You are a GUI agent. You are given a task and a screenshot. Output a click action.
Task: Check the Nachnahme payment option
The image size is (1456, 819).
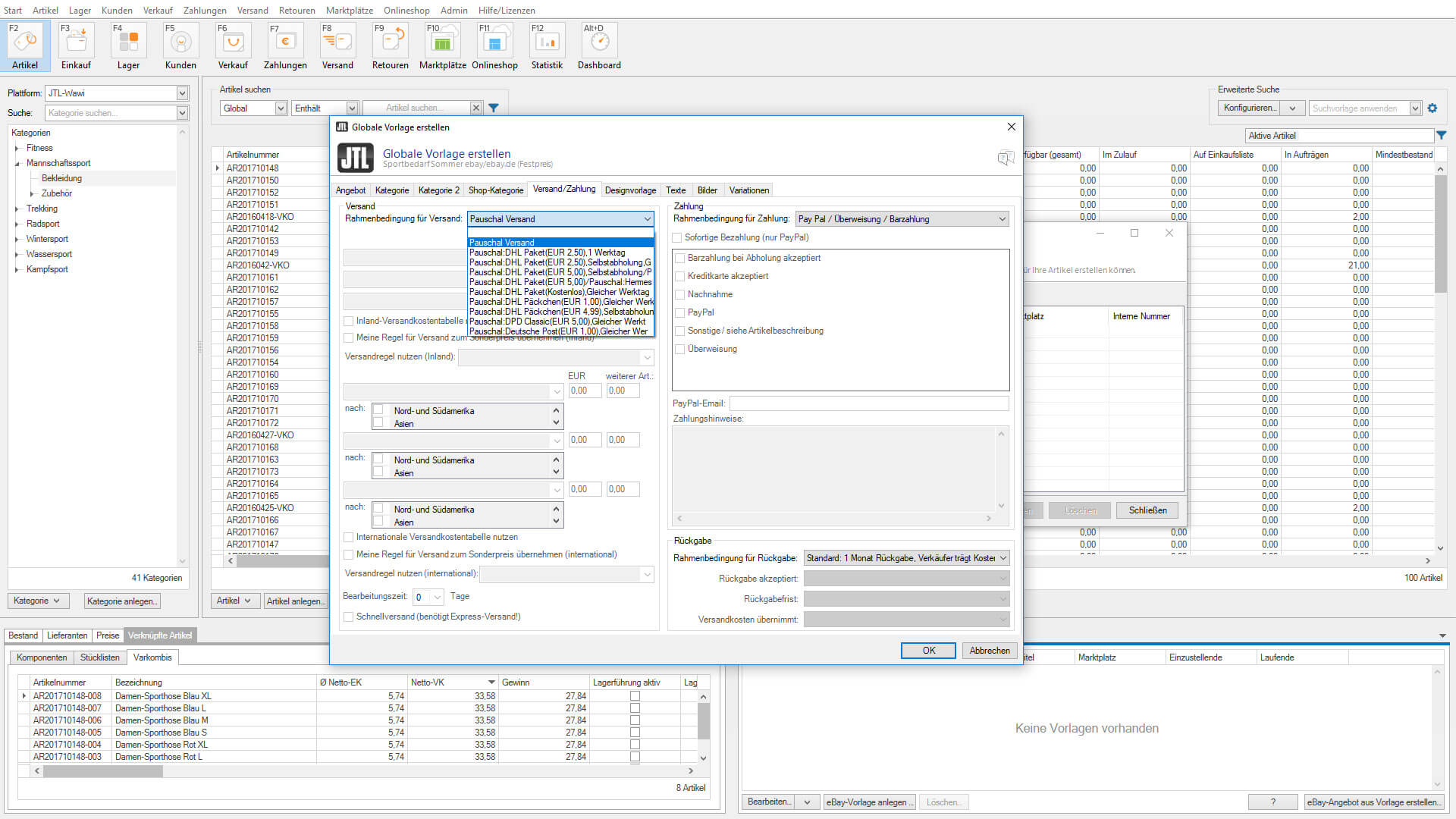[680, 295]
